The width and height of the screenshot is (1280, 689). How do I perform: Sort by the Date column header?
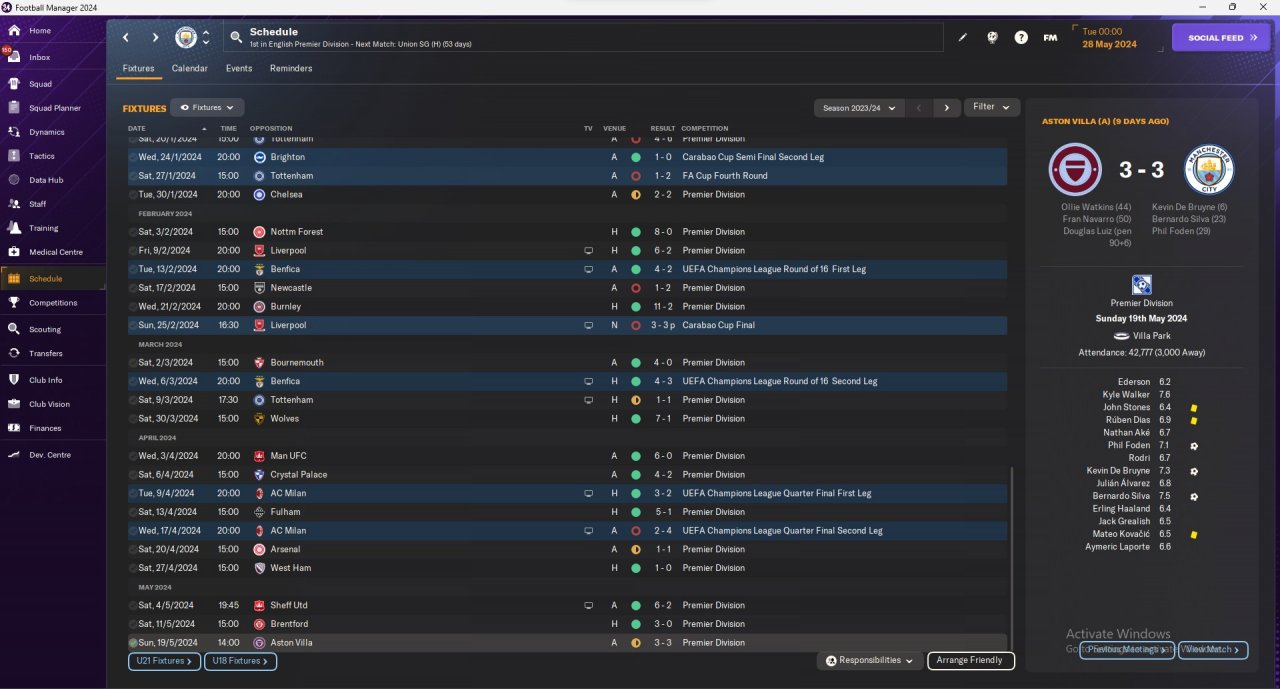point(136,128)
